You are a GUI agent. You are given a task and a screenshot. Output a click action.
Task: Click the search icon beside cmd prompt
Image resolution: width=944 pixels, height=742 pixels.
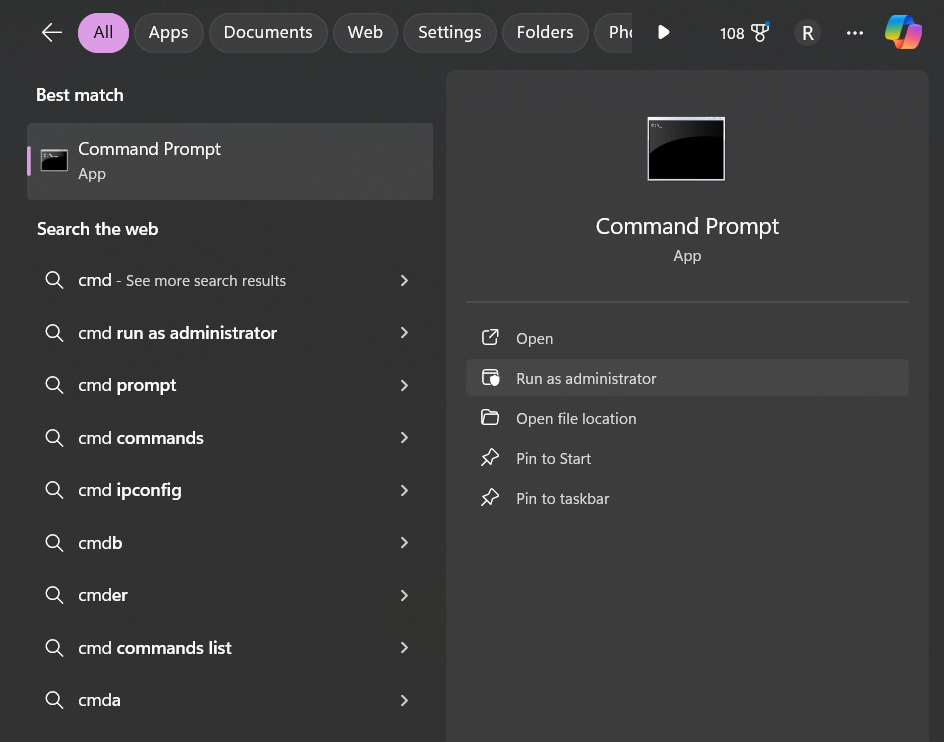(x=54, y=385)
